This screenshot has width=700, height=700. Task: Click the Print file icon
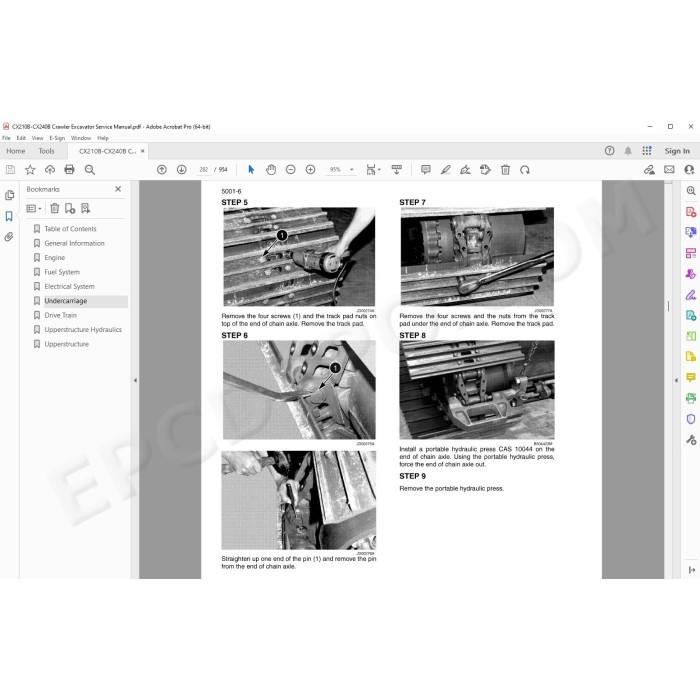[x=69, y=170]
